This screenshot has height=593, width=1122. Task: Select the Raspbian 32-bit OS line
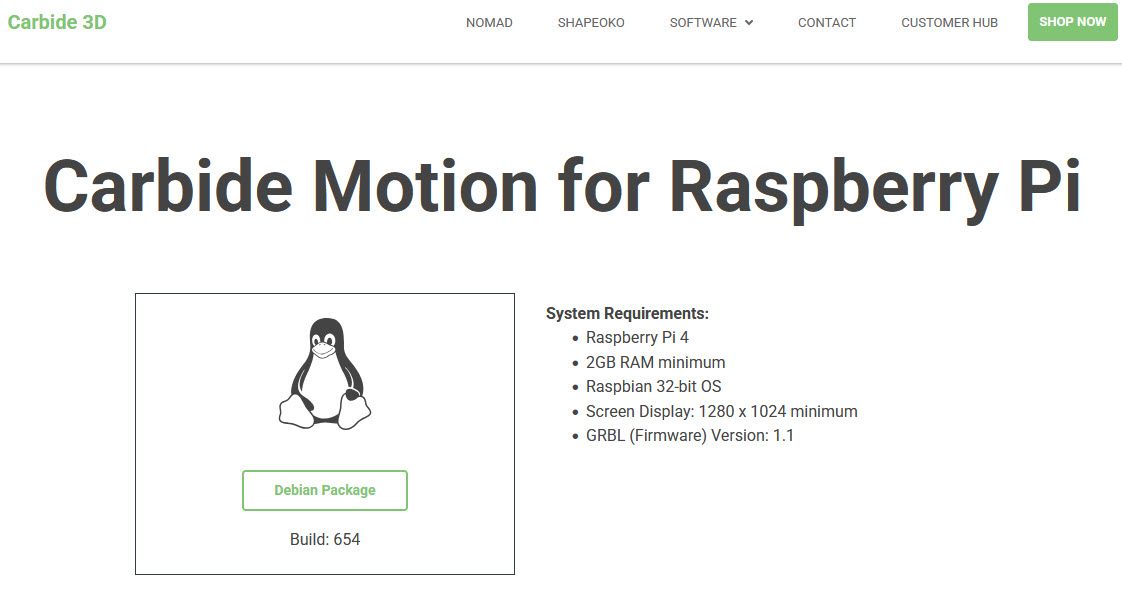(653, 386)
